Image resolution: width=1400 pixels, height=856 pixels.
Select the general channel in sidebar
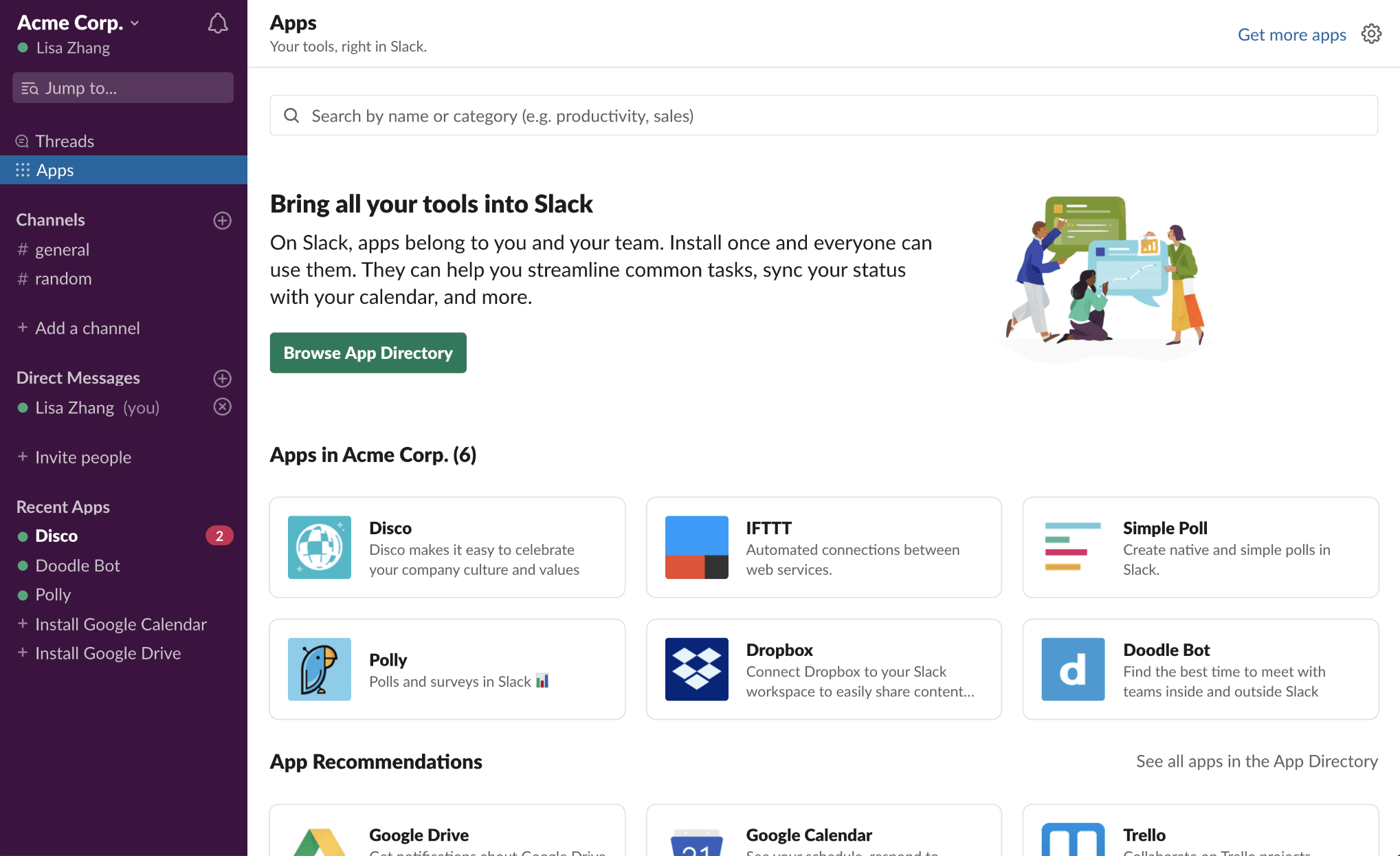point(63,249)
